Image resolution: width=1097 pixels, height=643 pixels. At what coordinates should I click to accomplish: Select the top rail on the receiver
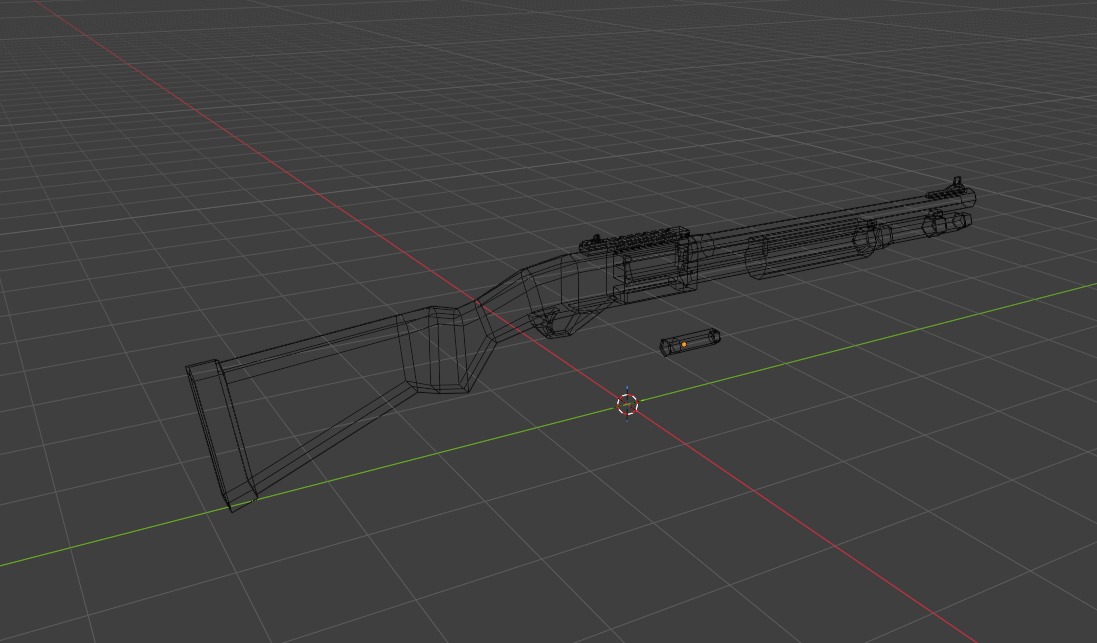637,241
